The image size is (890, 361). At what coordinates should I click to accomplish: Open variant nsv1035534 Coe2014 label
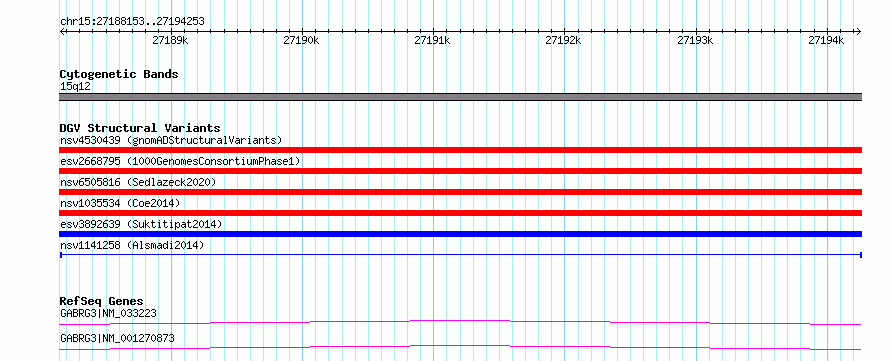click(120, 203)
